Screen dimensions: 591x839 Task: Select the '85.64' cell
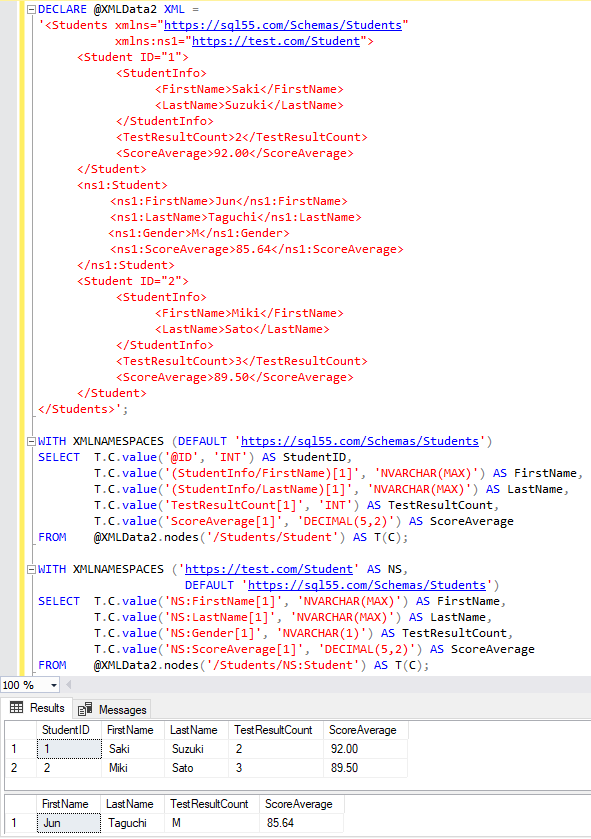(302, 823)
